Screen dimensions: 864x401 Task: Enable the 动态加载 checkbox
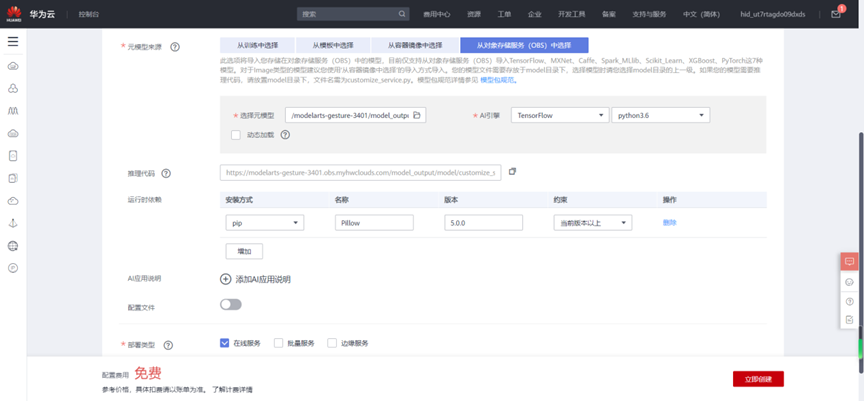pyautogui.click(x=236, y=134)
